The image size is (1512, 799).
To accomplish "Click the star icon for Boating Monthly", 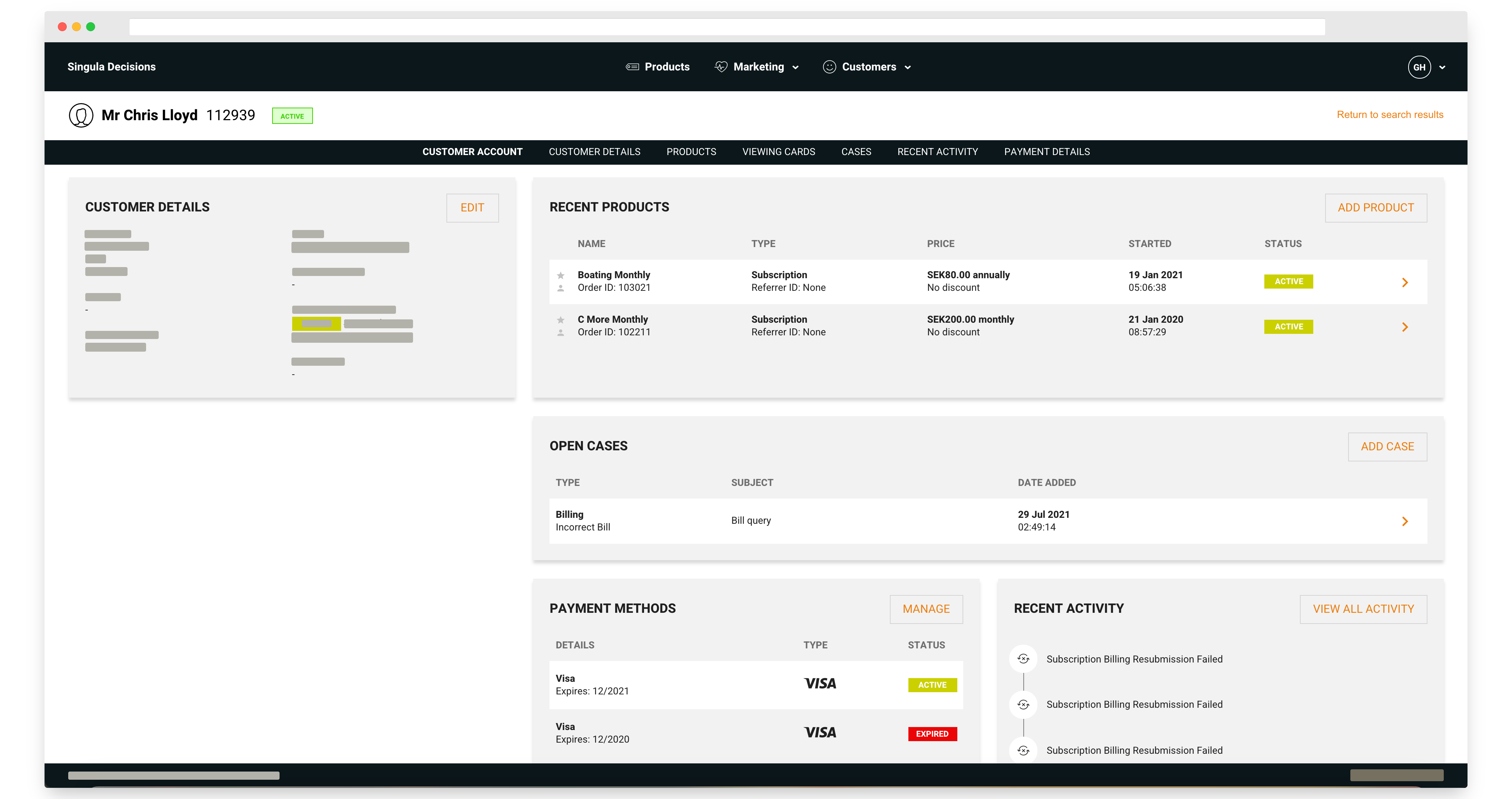I will pyautogui.click(x=561, y=275).
